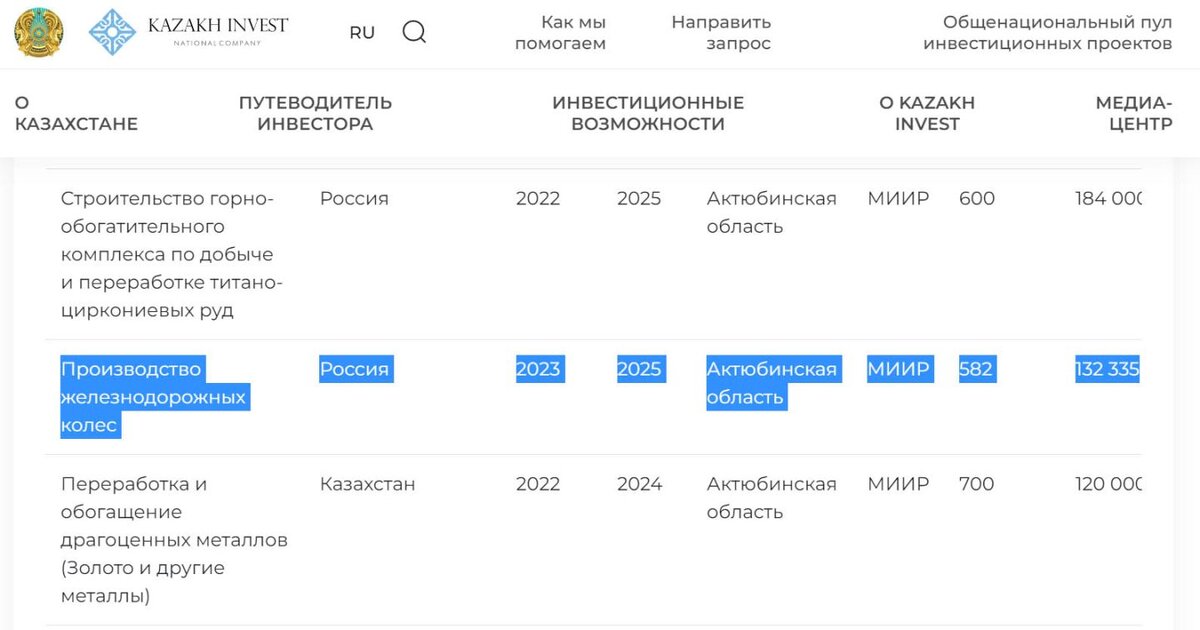Click the highlighted 582 jobs cell
The image size is (1200, 630).
[976, 369]
